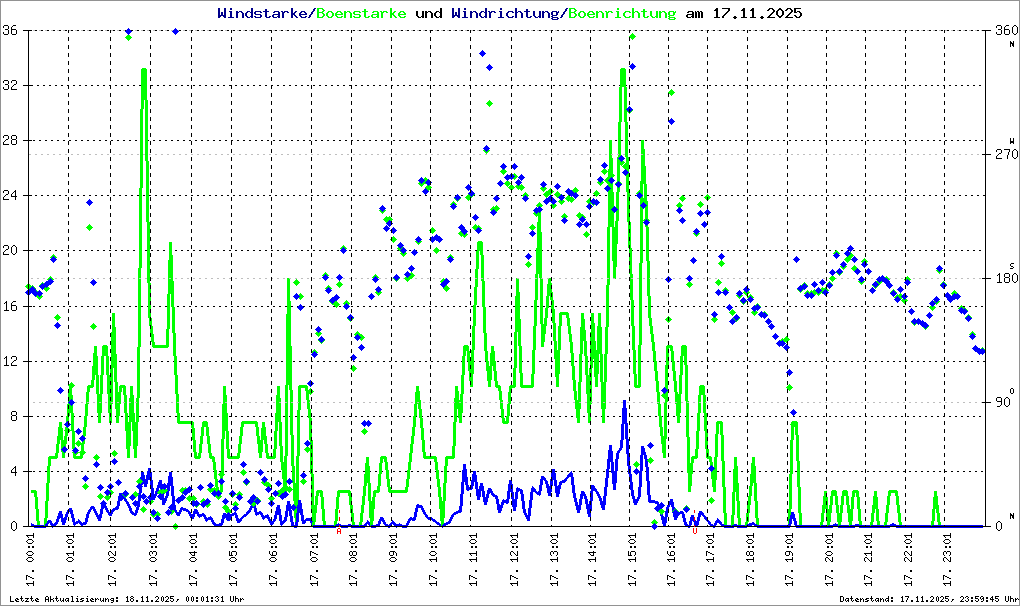Click the 17. 06:01 time axis label
This screenshot has width=1020, height=606.
tap(273, 560)
